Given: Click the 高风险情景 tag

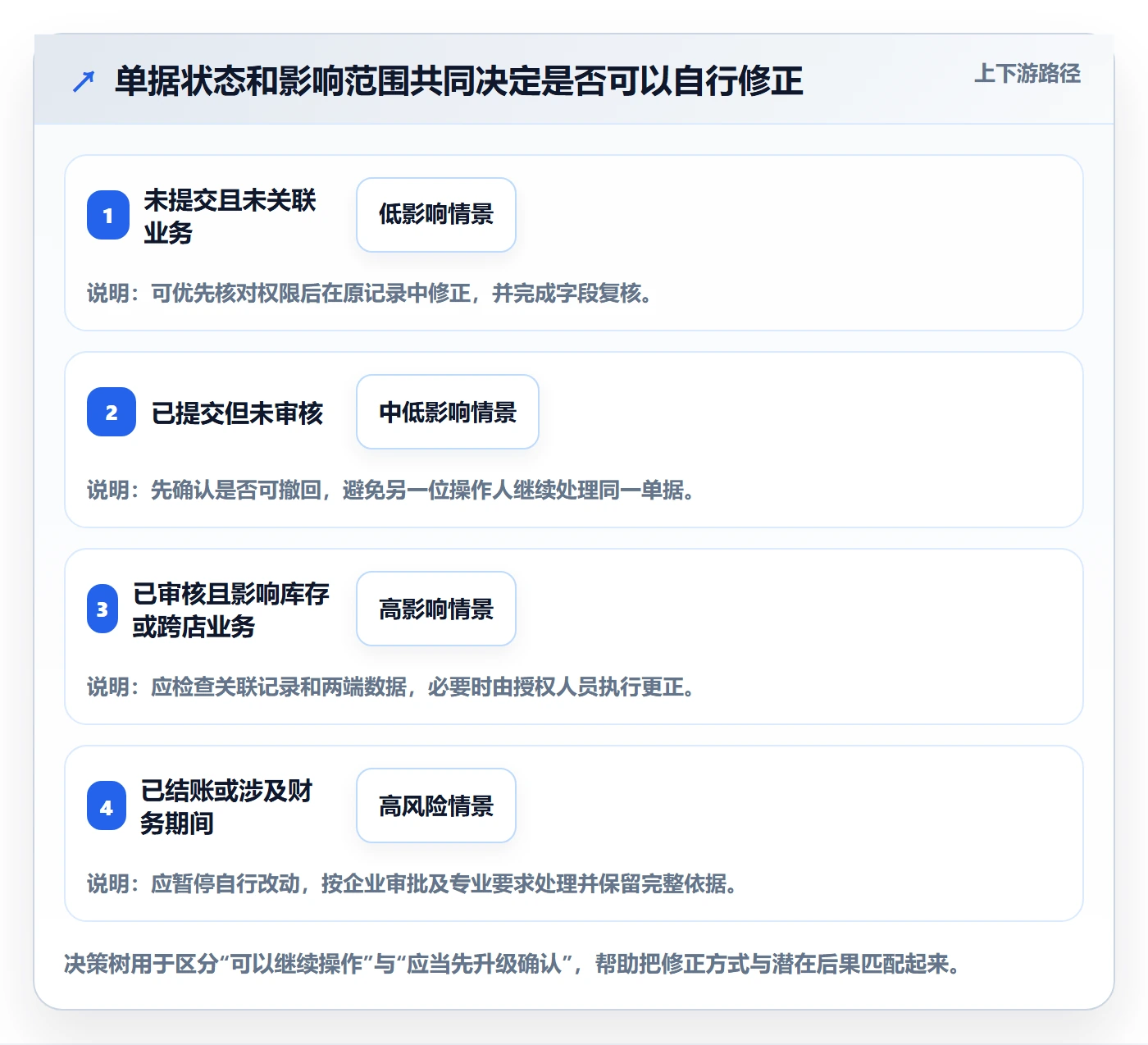Looking at the screenshot, I should 436,805.
